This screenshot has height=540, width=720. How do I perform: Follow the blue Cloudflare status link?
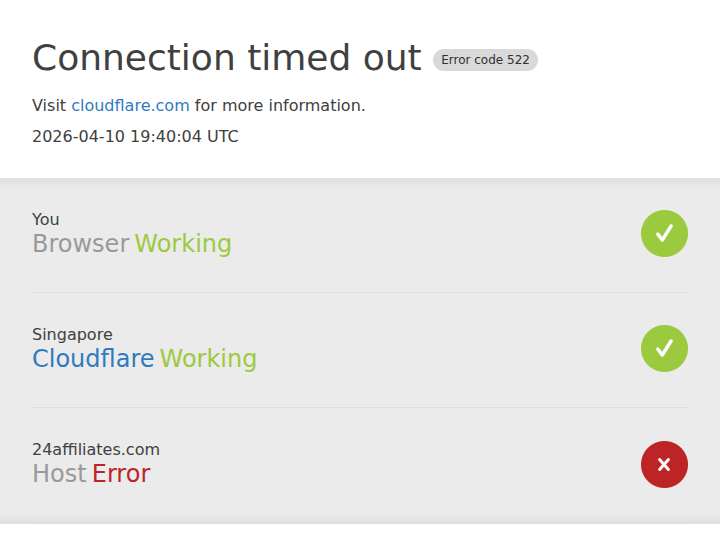click(x=93, y=358)
